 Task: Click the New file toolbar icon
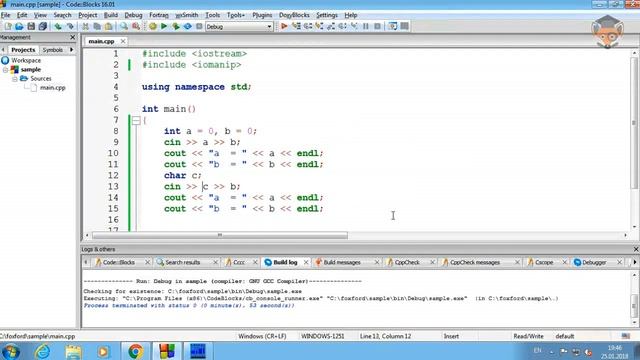[x=8, y=27]
